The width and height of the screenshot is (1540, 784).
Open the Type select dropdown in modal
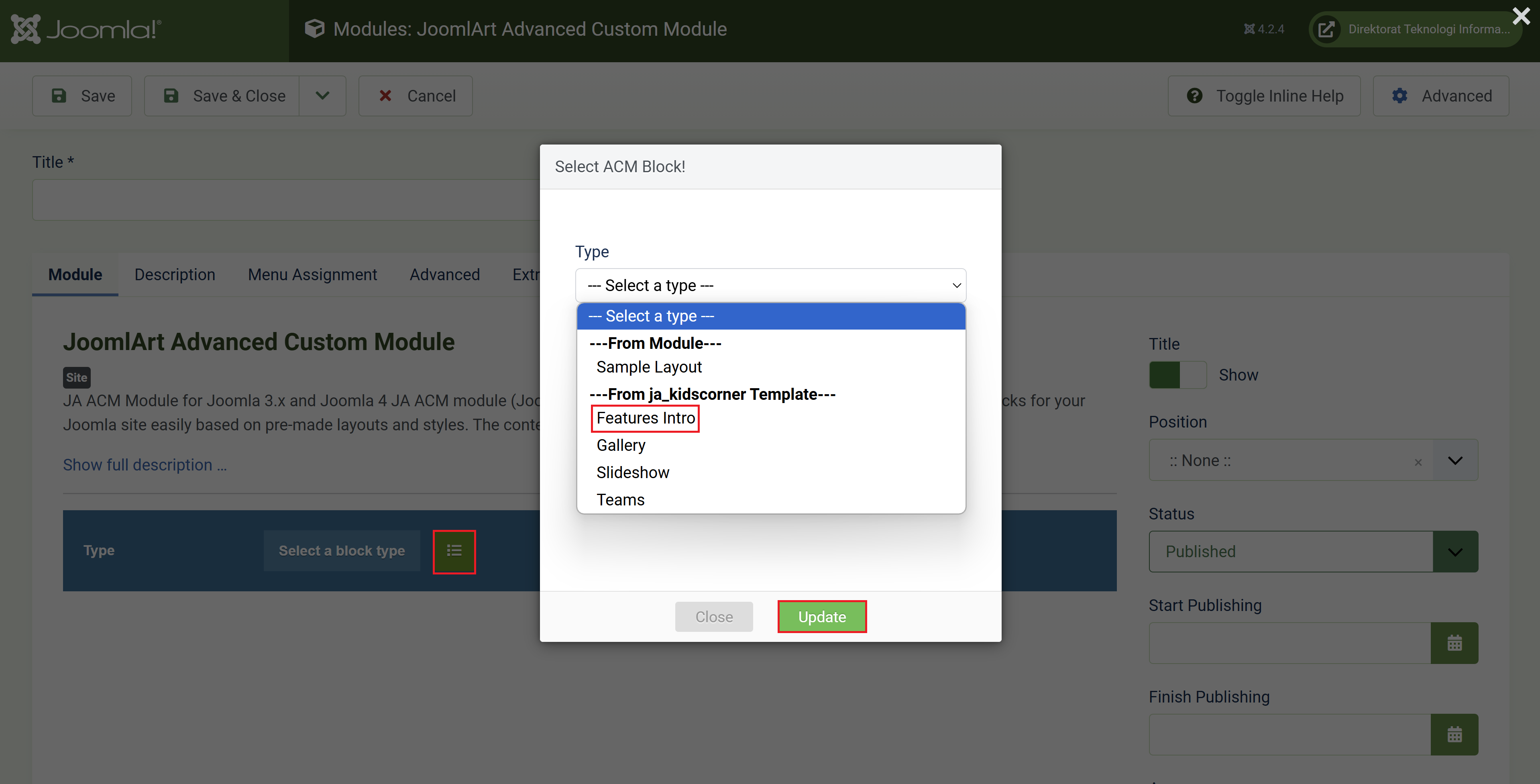click(770, 285)
